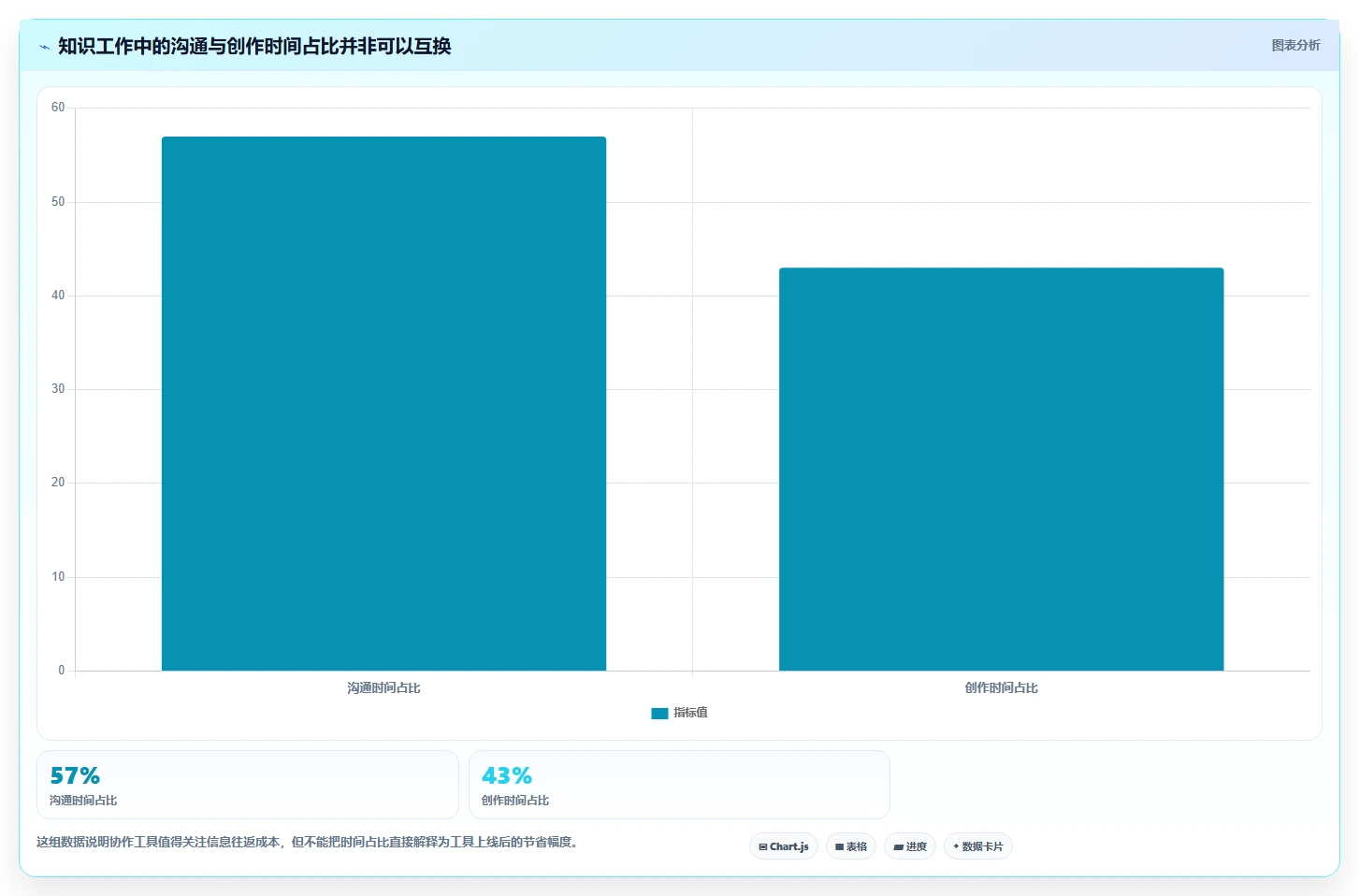
Task: Toggle the 指标值 legend item
Action: 680,713
